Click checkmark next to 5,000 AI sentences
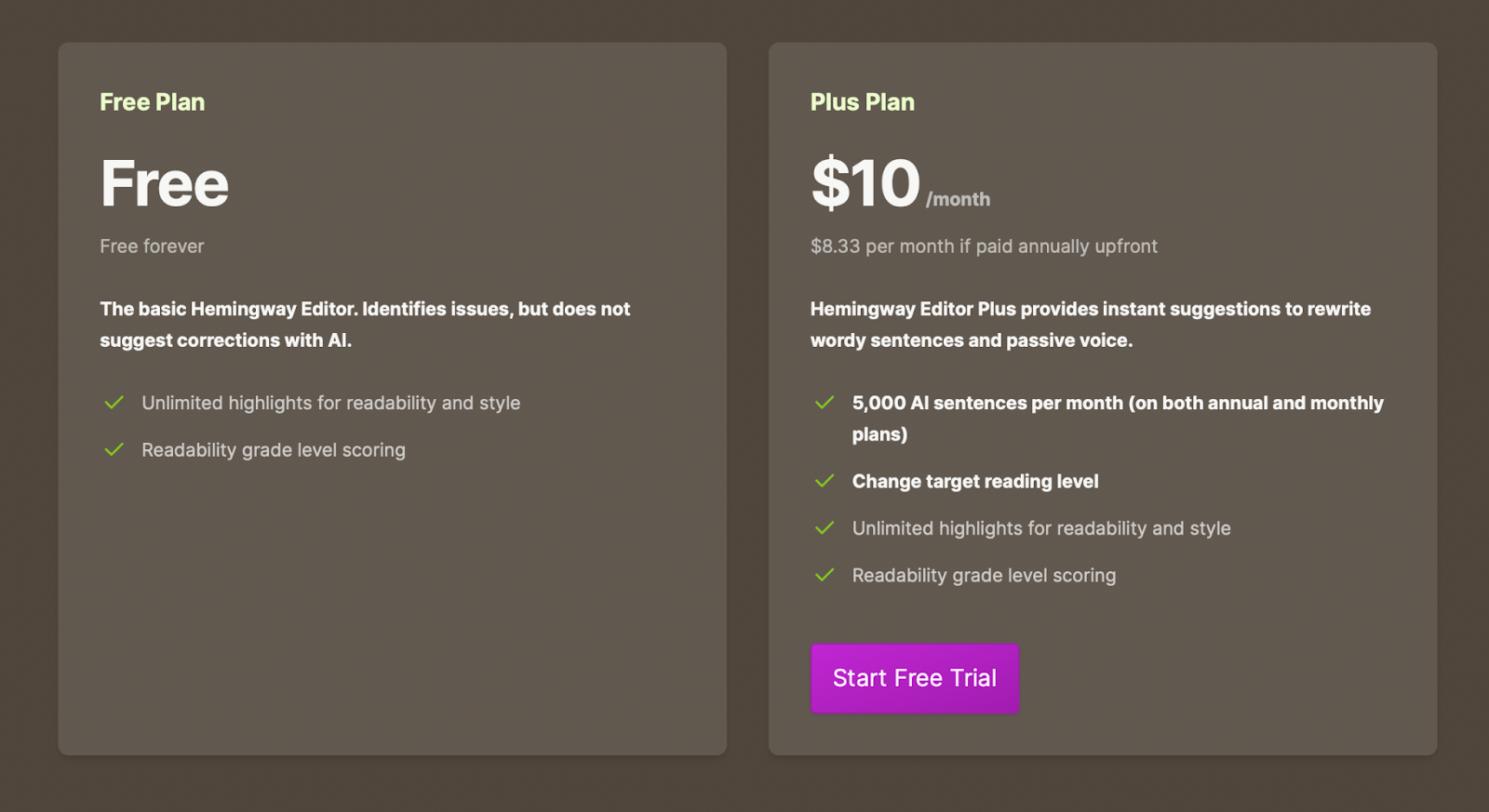 point(825,403)
